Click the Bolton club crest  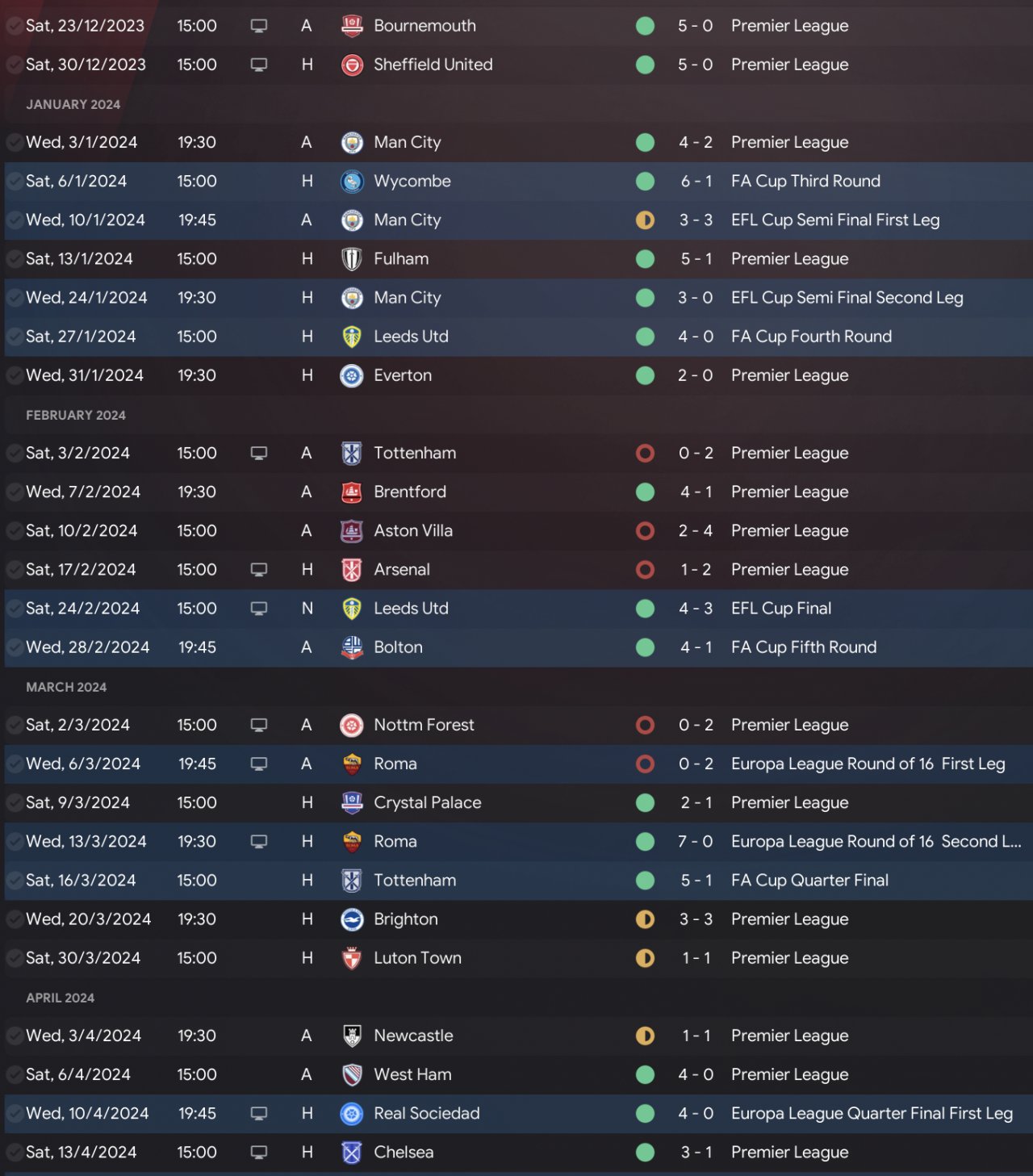tap(352, 647)
